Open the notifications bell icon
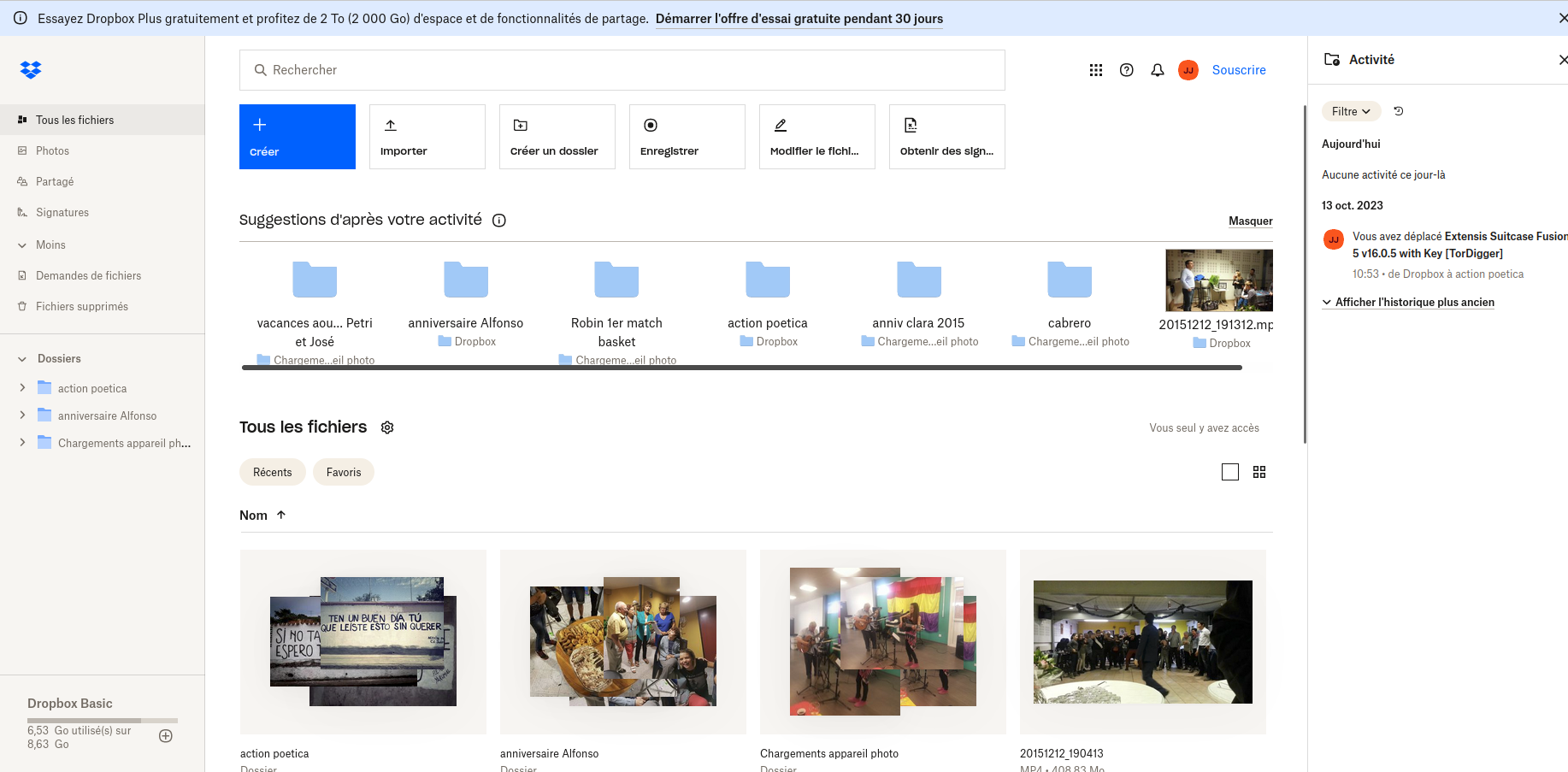 tap(1158, 70)
